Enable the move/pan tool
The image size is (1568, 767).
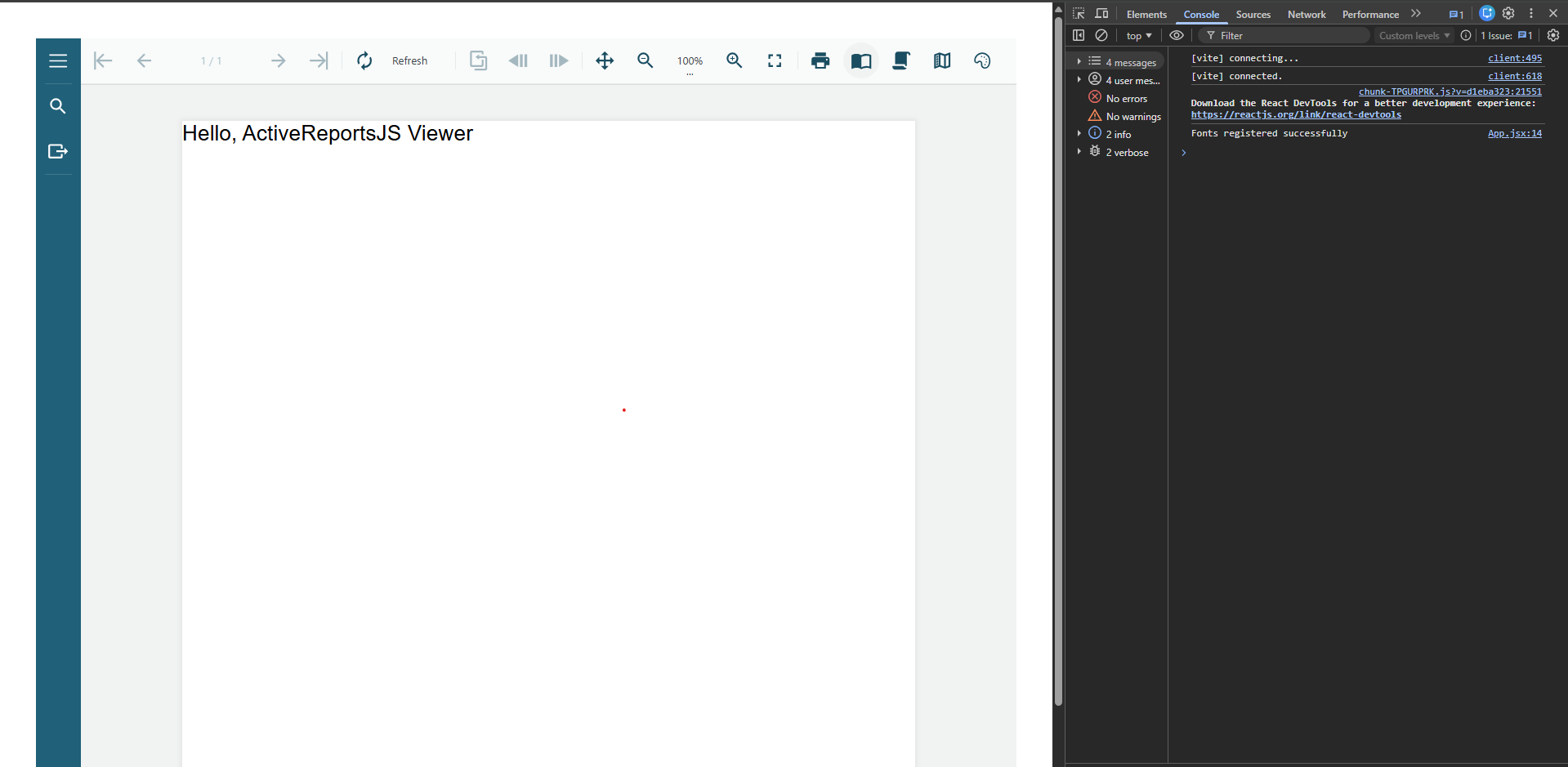605,61
